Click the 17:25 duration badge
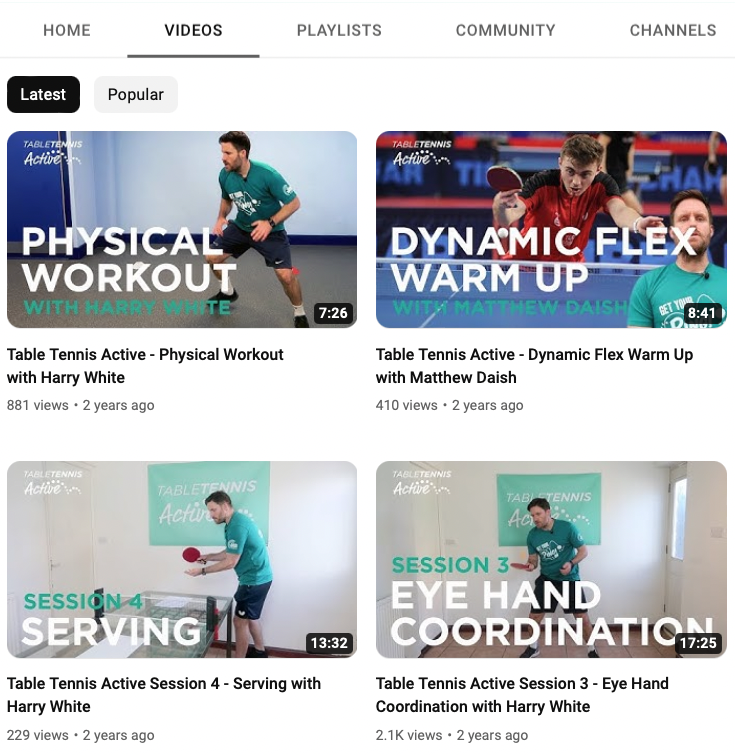The height and width of the screenshot is (755, 735). [x=698, y=643]
